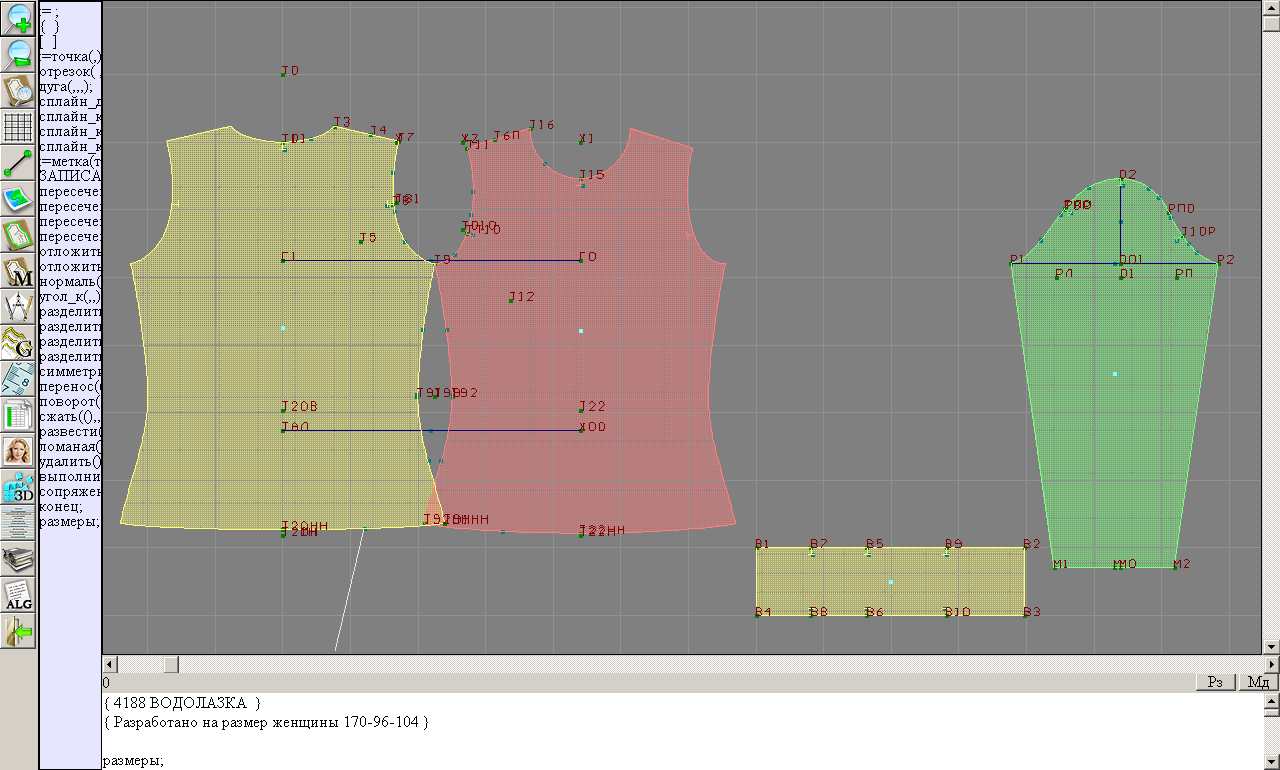Click the 'Рз' button
This screenshot has width=1280, height=770.
coord(1216,682)
